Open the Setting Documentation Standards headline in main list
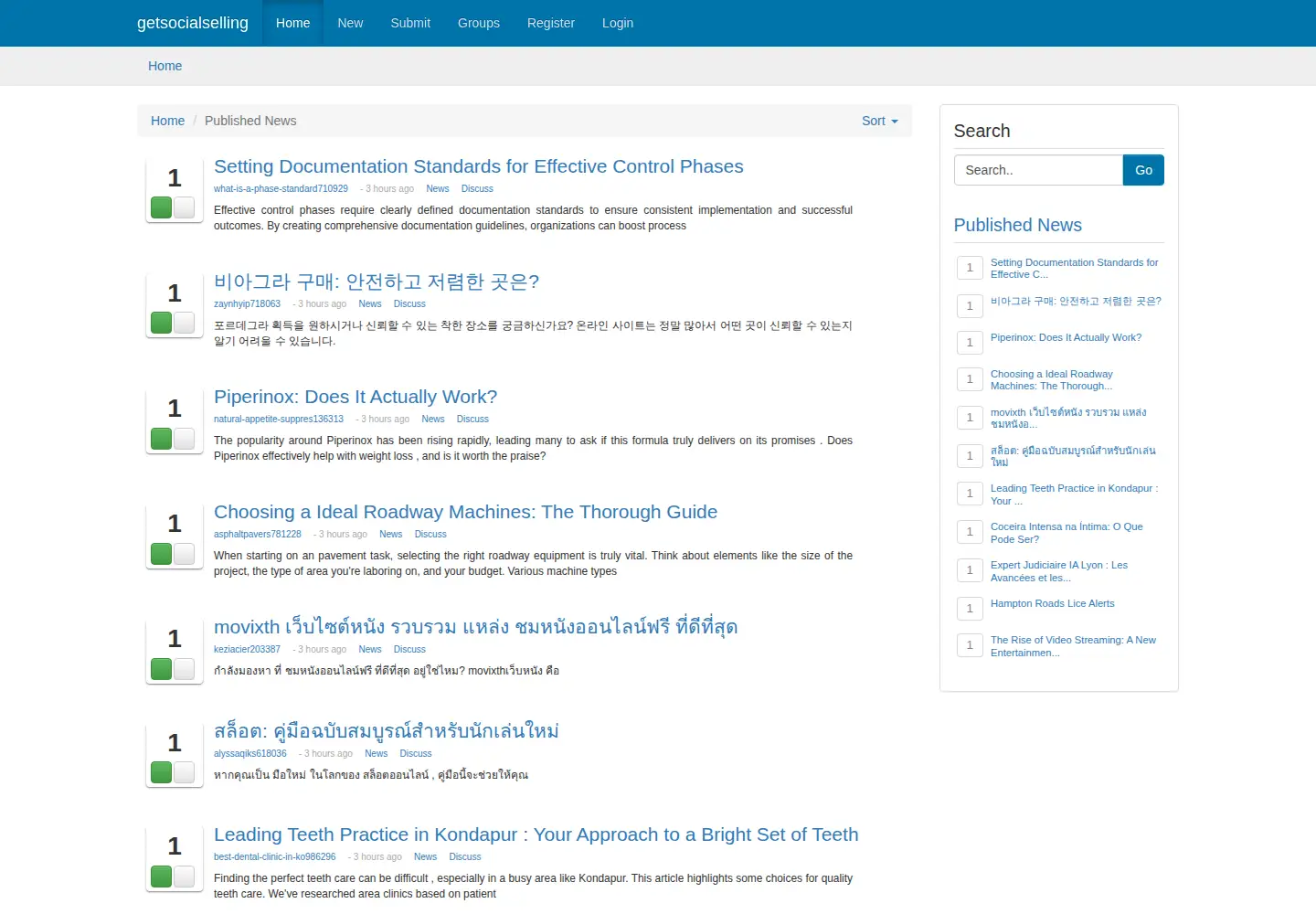1316x914 pixels. [479, 166]
